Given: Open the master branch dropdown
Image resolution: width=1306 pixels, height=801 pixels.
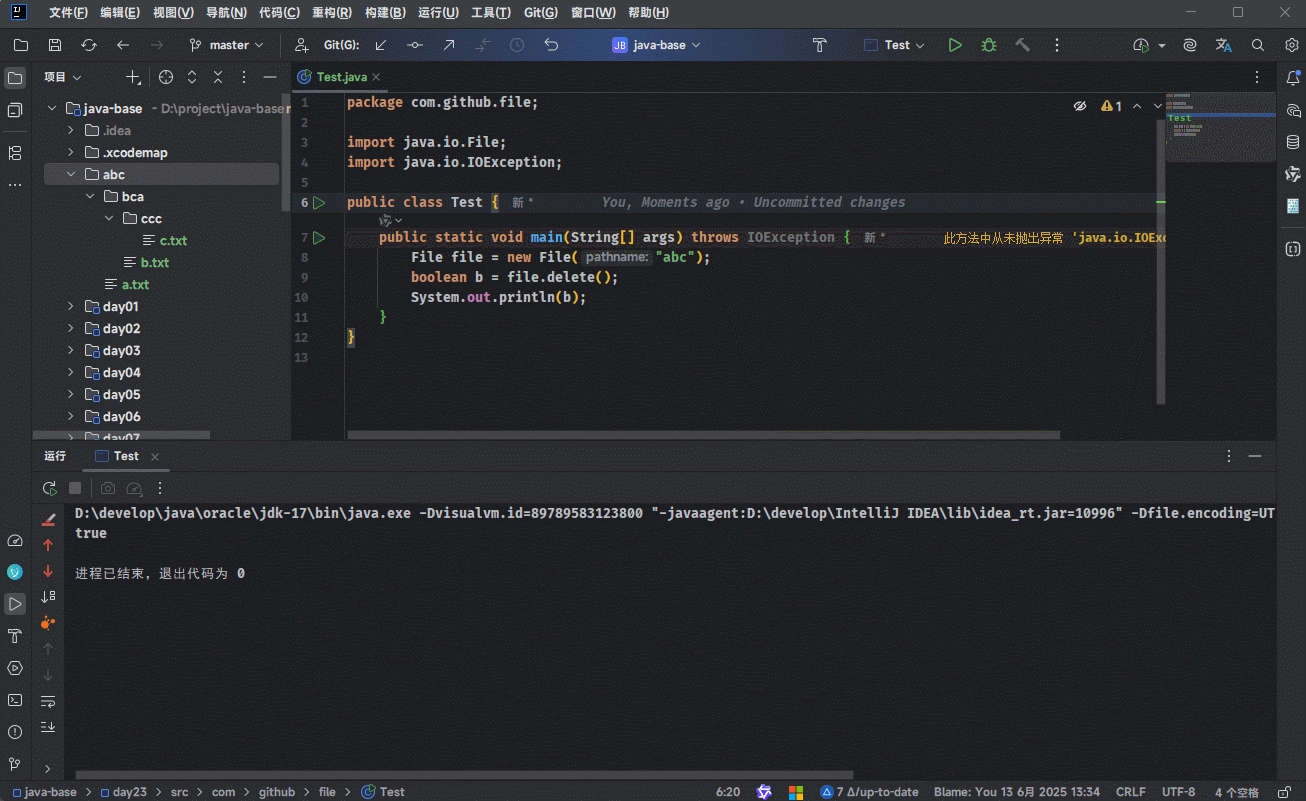Looking at the screenshot, I should pos(227,45).
